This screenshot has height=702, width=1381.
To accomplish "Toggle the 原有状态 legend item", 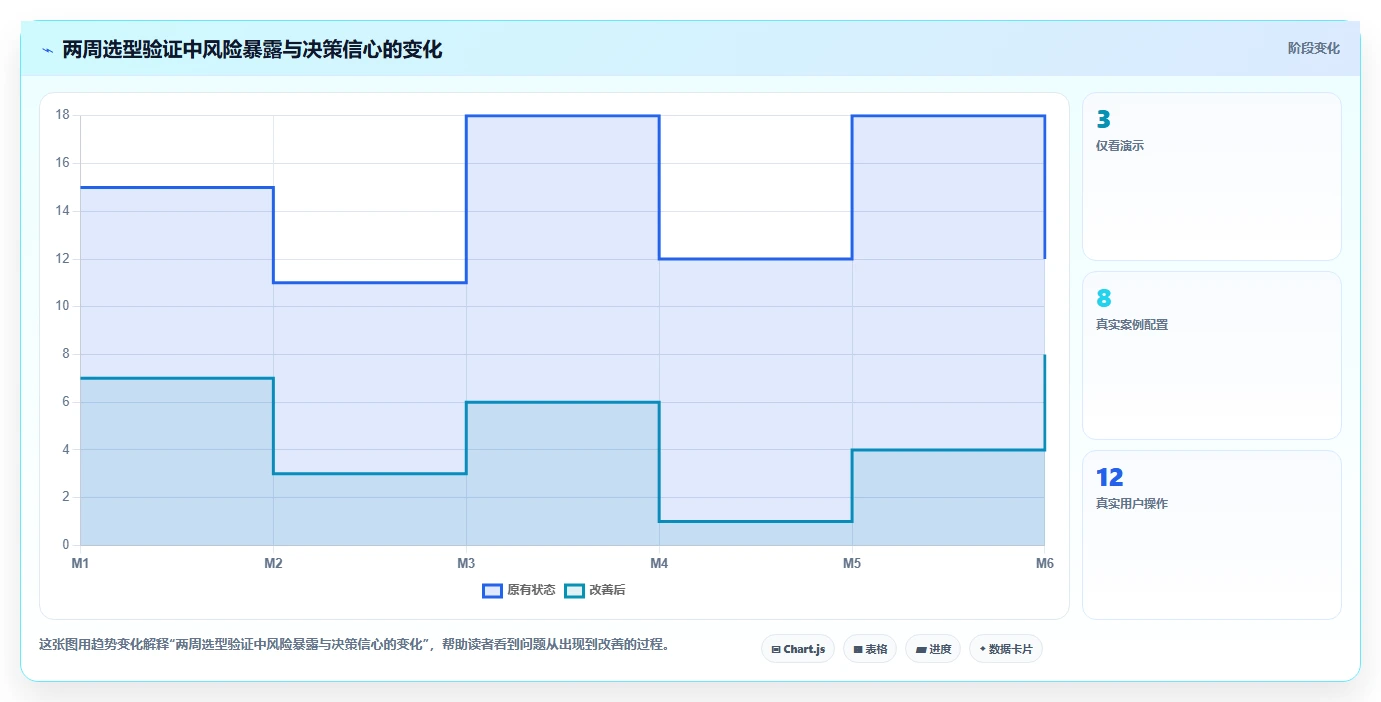I will [x=519, y=590].
